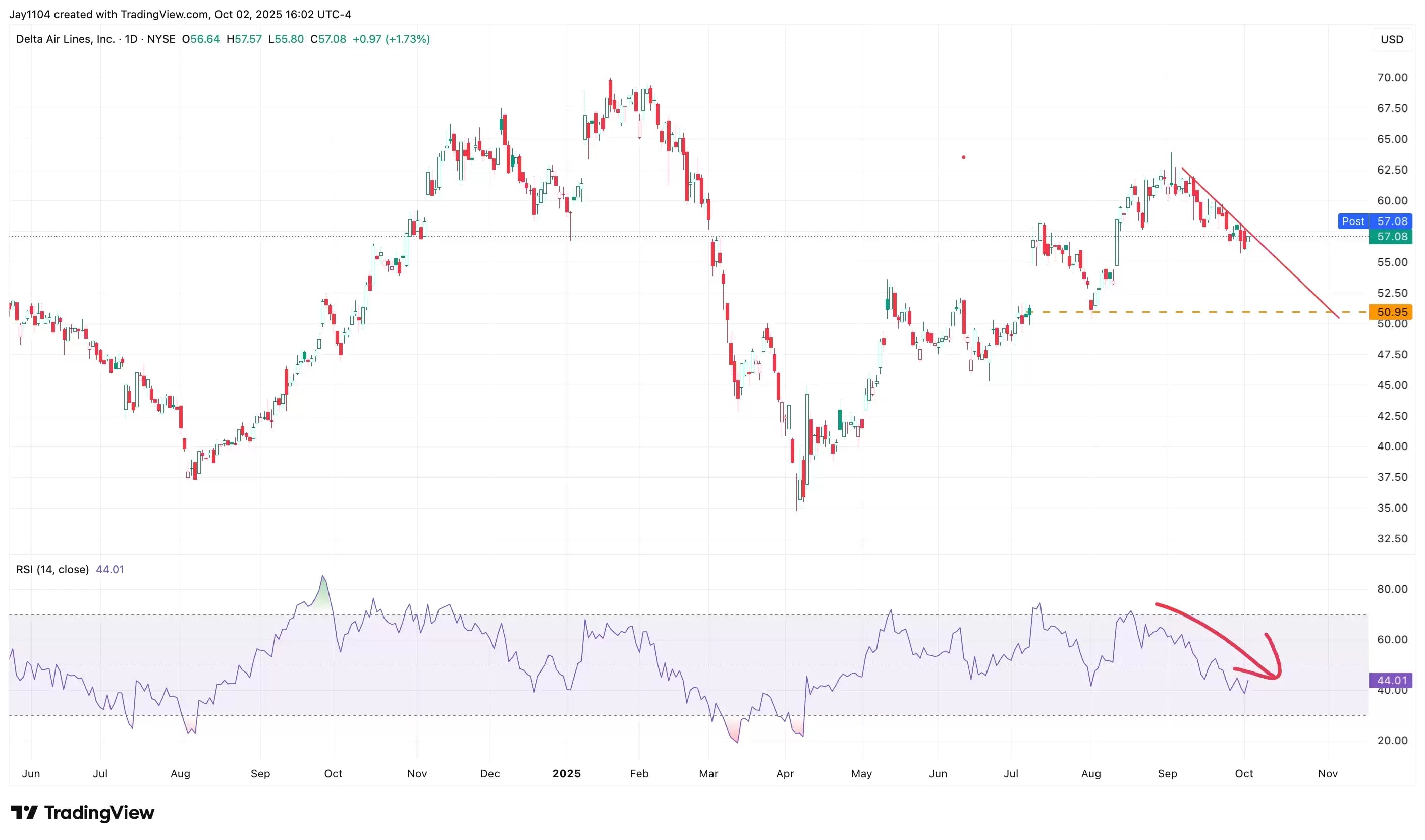Viewport: 1425px width, 840px height.
Task: Click the Nov label on time axis
Action: (x=1327, y=774)
